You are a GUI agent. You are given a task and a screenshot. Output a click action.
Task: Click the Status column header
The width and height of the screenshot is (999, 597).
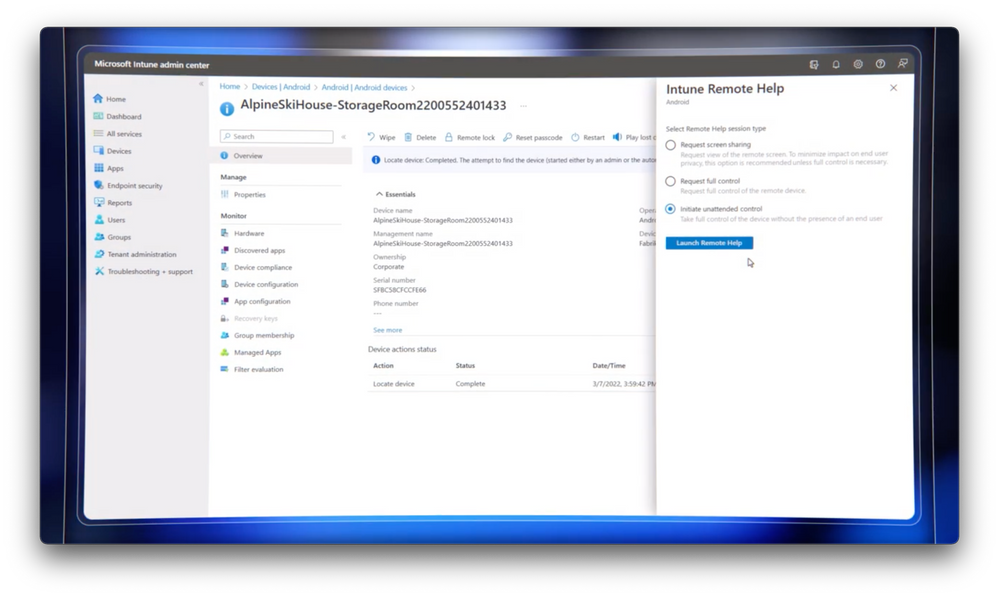[x=465, y=366]
